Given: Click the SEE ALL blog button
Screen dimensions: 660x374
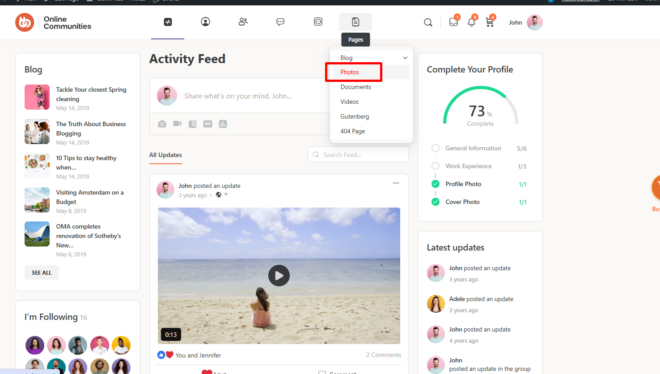Looking at the screenshot, I should [x=42, y=273].
